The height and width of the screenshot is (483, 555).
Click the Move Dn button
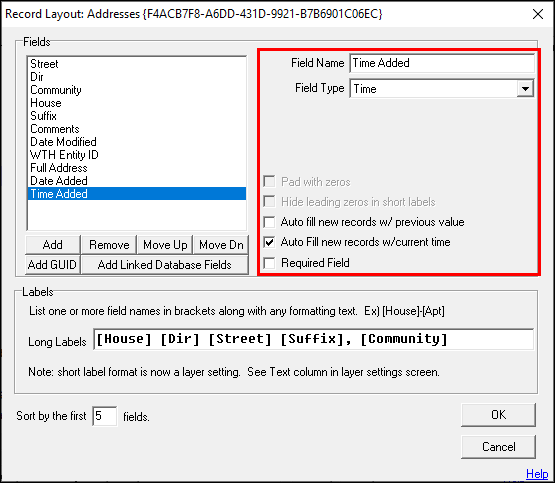click(221, 245)
